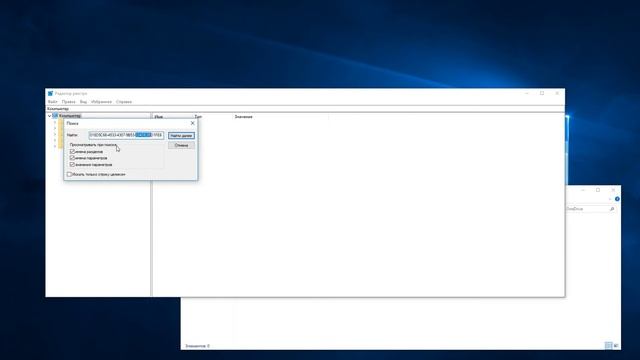Click the 'Тип' column header
The image size is (640, 360).
pos(198,117)
